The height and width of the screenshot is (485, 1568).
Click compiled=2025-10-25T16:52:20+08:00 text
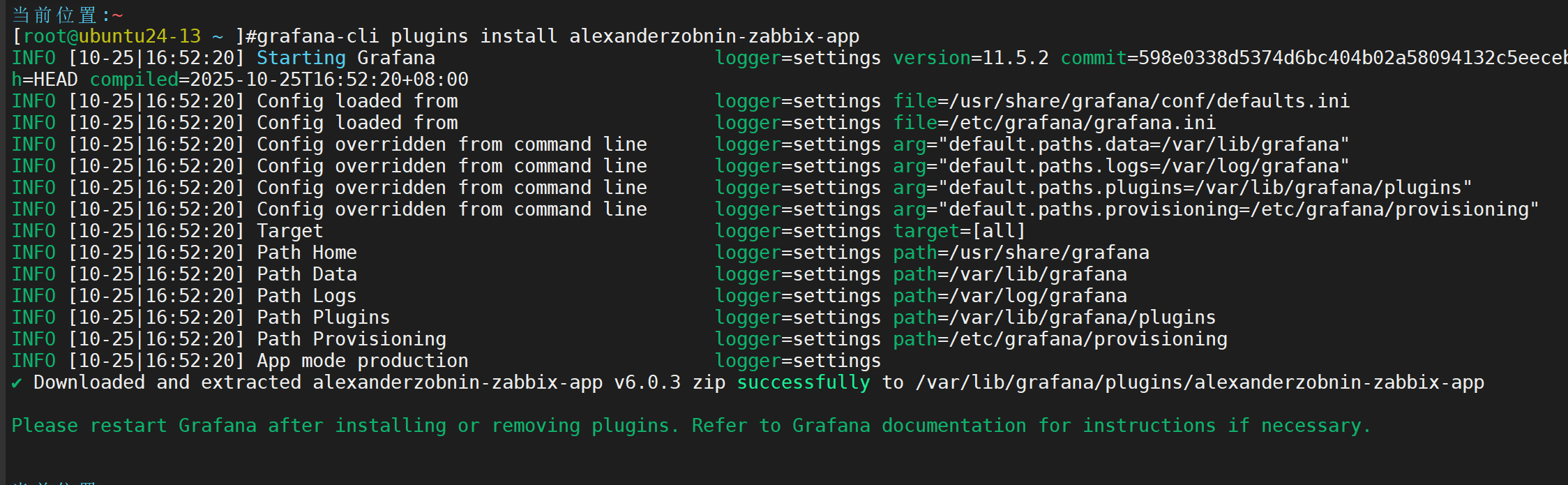point(279,80)
